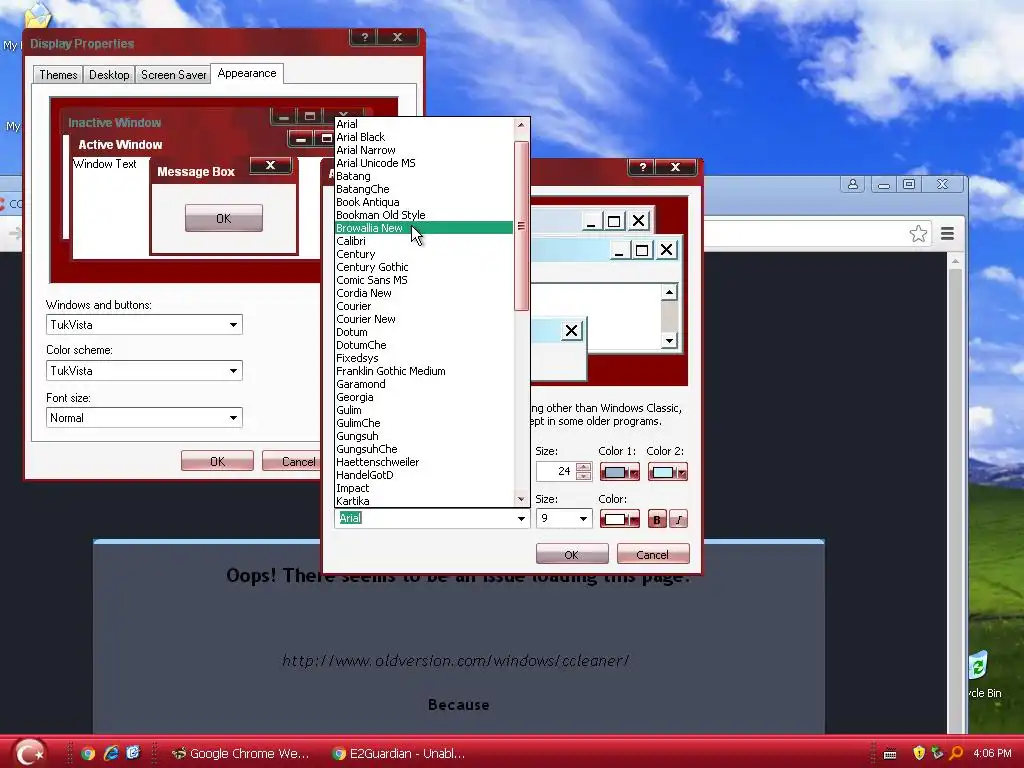Open the font Color swatch picker

[x=620, y=519]
